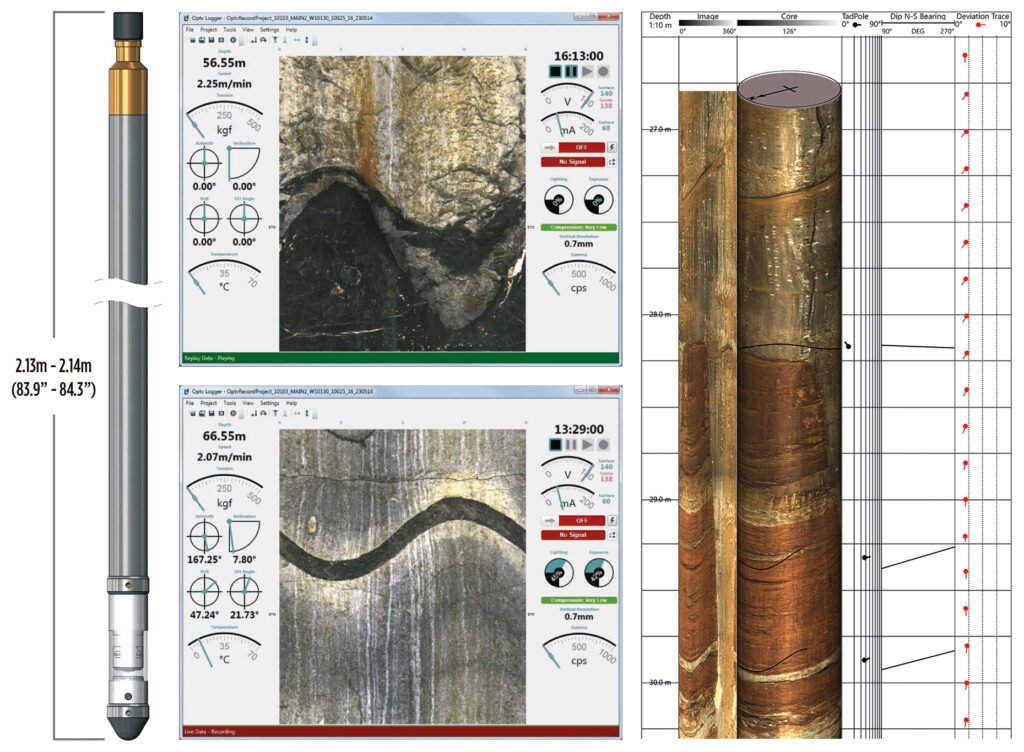Toggle the red OFF power switch in the upper window

pyautogui.click(x=581, y=147)
